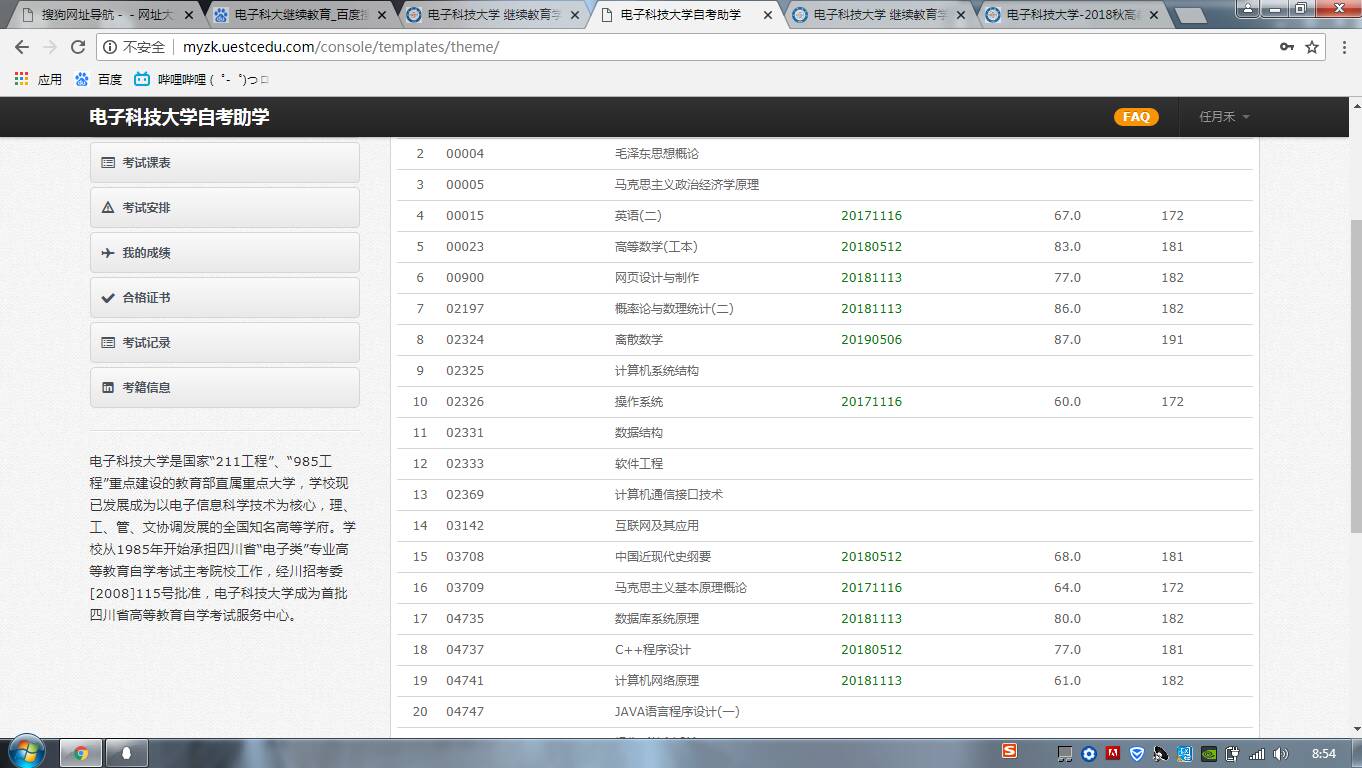Open the 考试课表 sidebar item
Image resolution: width=1362 pixels, height=768 pixels.
225,163
